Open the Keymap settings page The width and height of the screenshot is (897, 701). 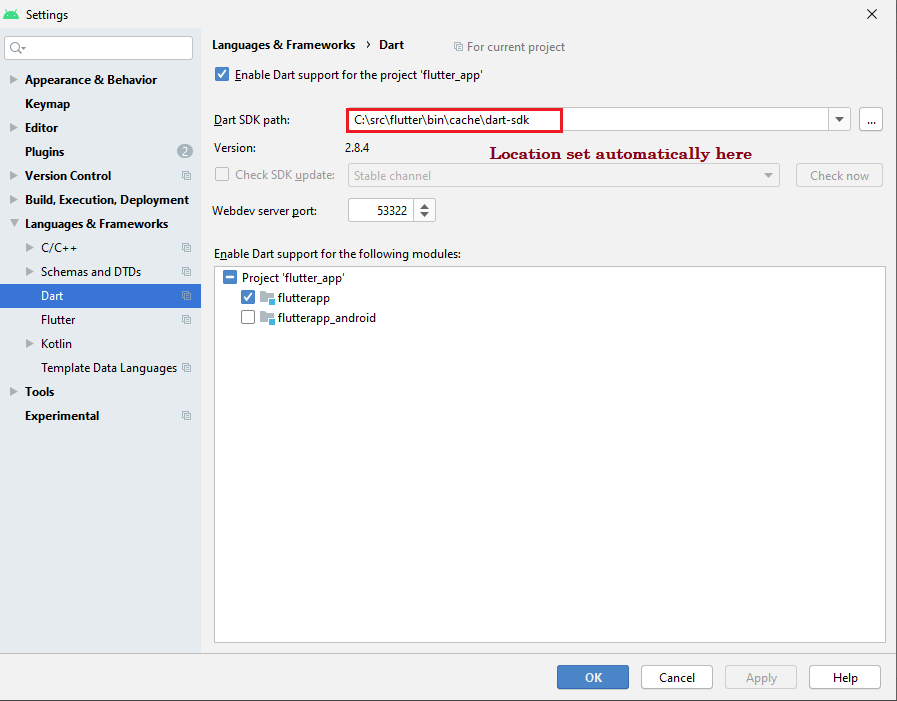pyautogui.click(x=47, y=104)
